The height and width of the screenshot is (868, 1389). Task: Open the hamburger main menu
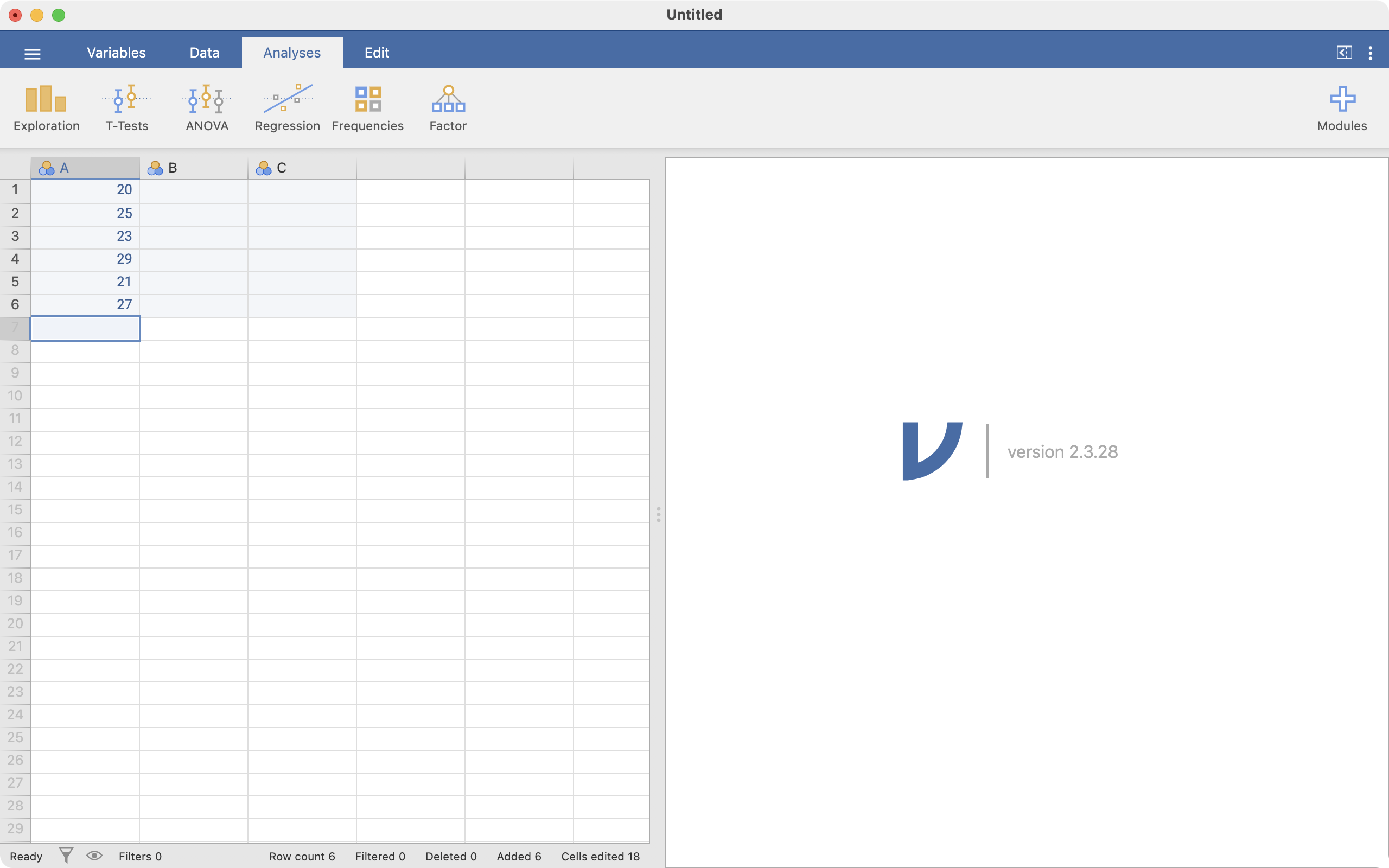pyautogui.click(x=32, y=54)
